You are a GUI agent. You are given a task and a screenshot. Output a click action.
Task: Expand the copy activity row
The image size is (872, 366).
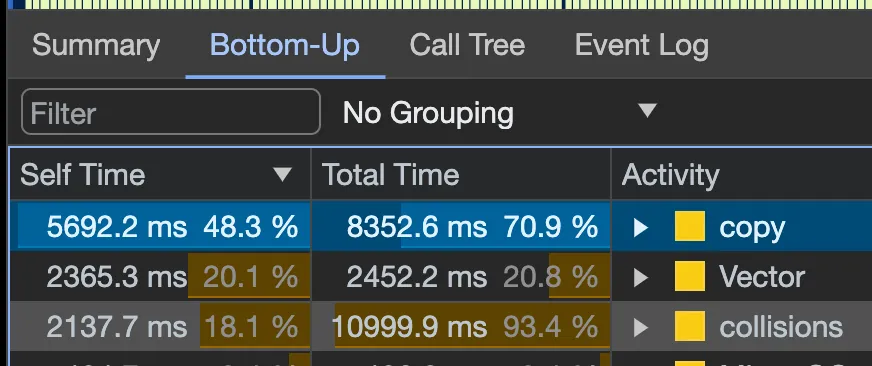[641, 227]
